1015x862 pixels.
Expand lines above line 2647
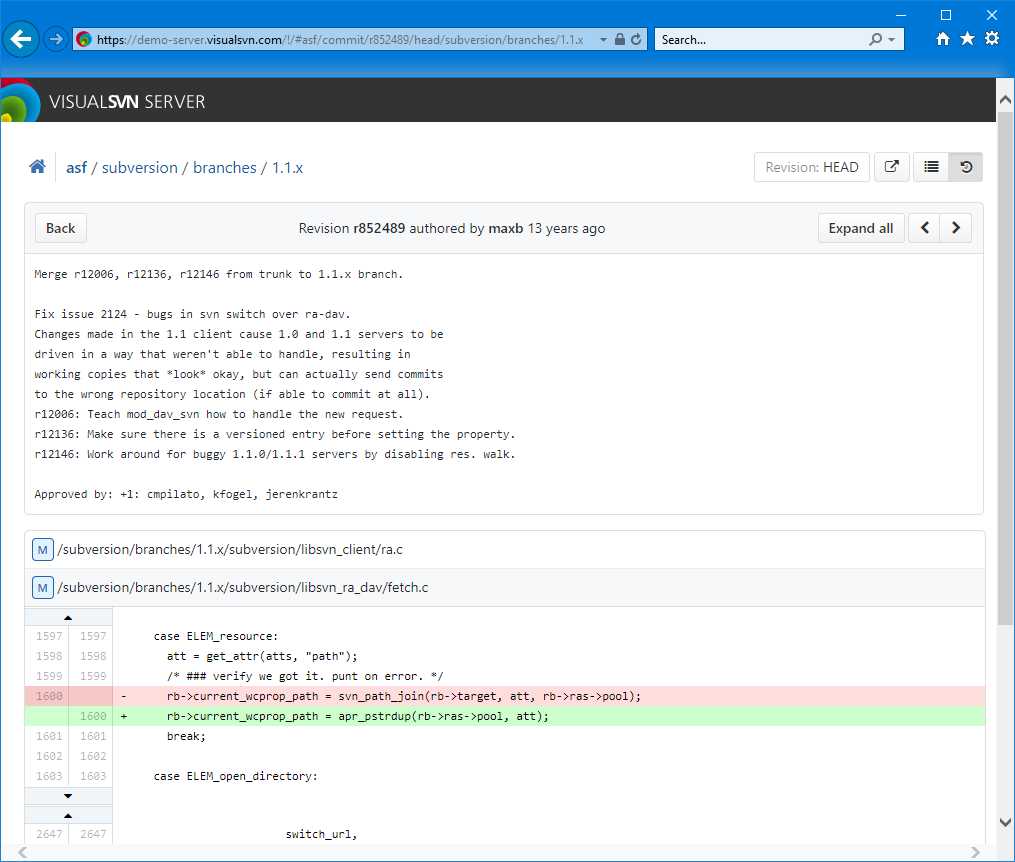pyautogui.click(x=68, y=815)
